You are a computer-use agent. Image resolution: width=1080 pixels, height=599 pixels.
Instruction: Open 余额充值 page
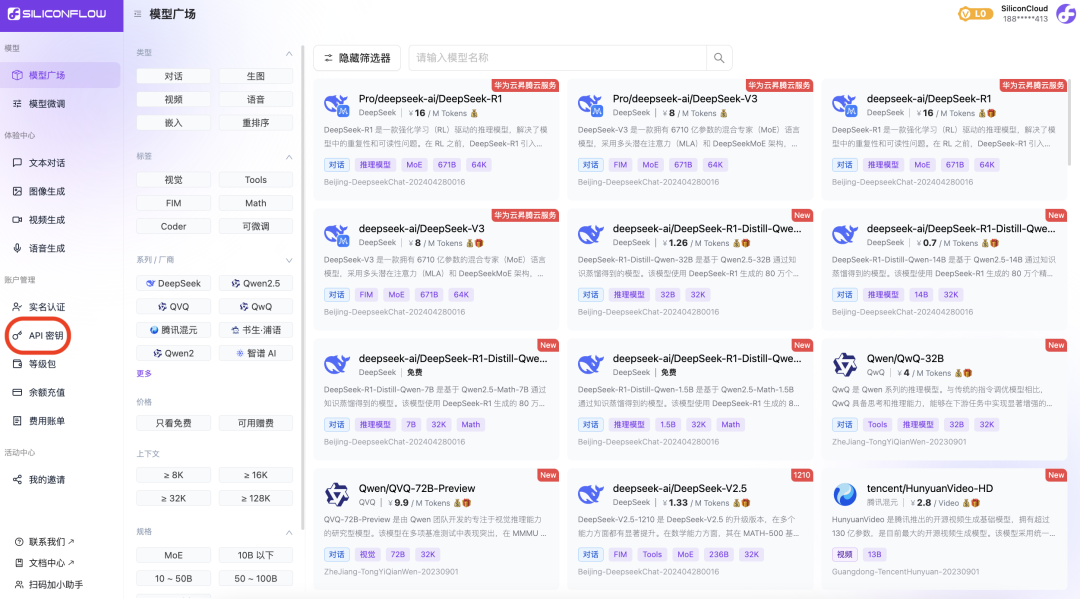61,392
